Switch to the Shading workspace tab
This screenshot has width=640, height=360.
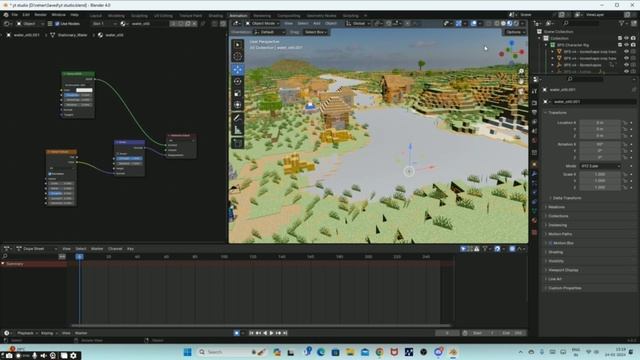[216, 16]
